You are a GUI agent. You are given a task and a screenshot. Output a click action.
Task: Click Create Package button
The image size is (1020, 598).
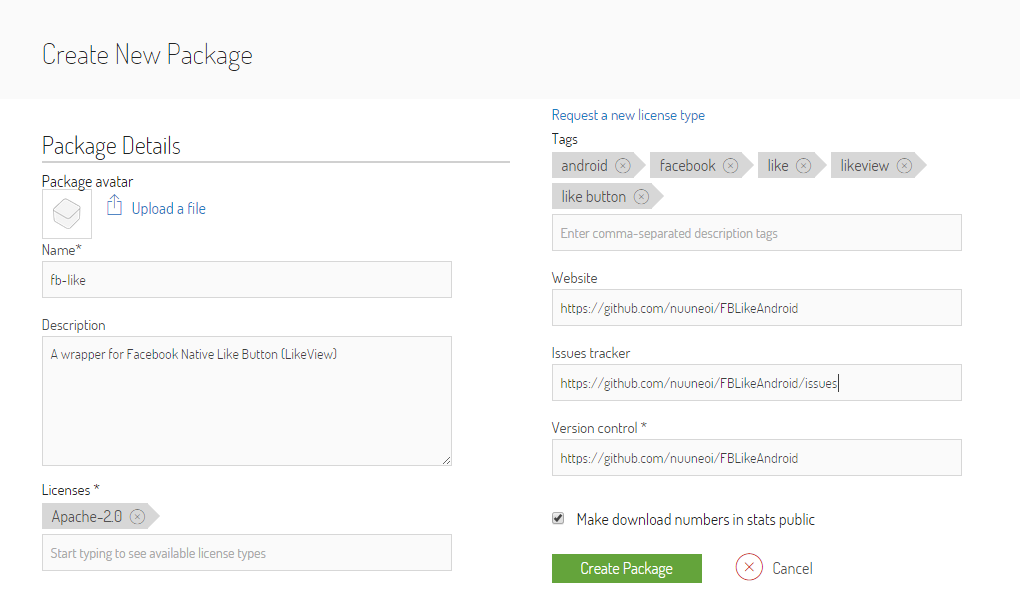click(x=626, y=568)
